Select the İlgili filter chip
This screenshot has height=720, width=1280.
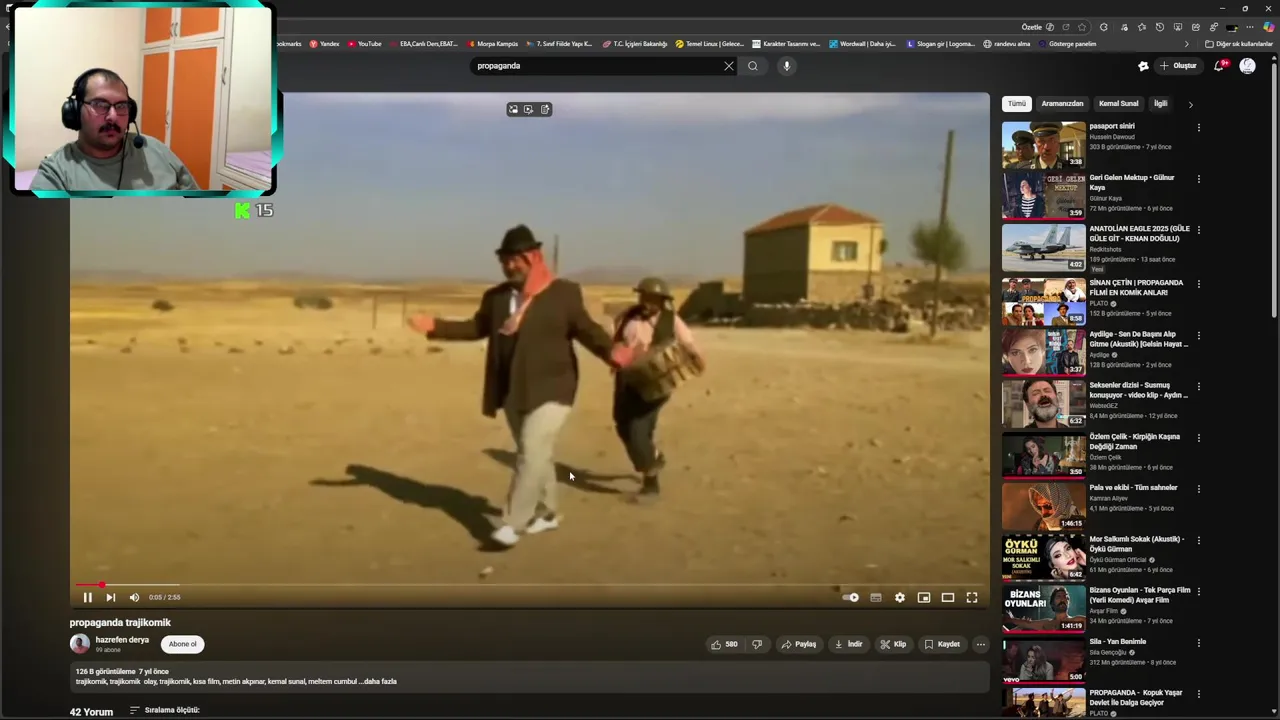coord(1160,104)
